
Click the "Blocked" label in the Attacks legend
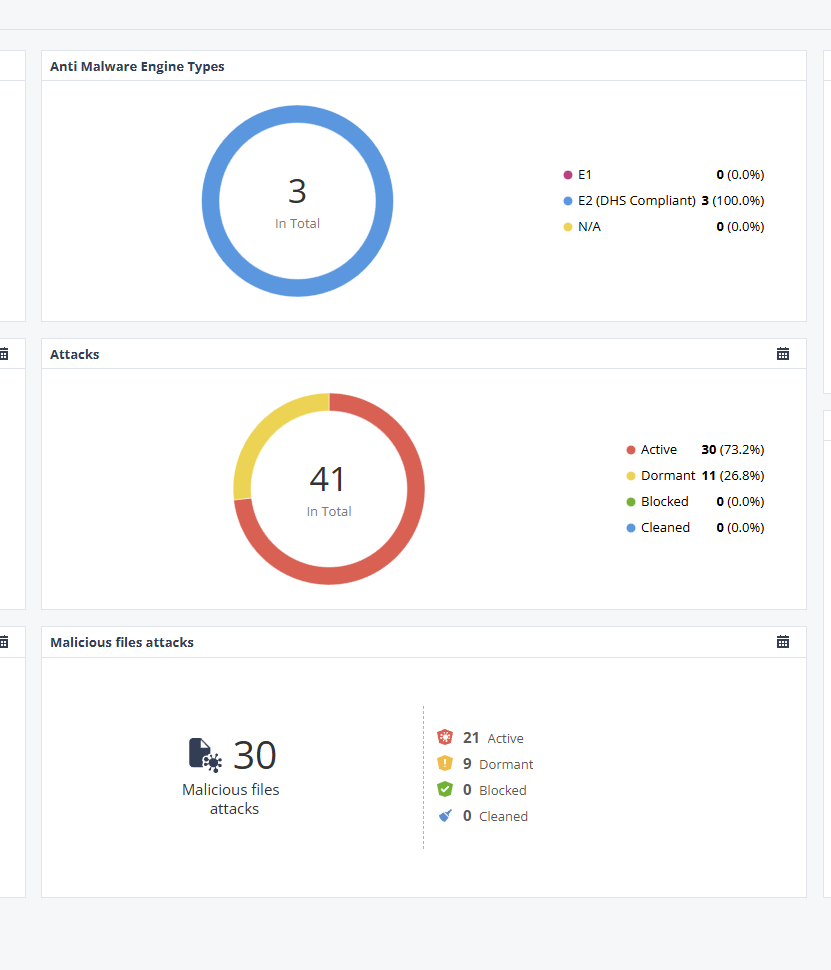point(665,501)
